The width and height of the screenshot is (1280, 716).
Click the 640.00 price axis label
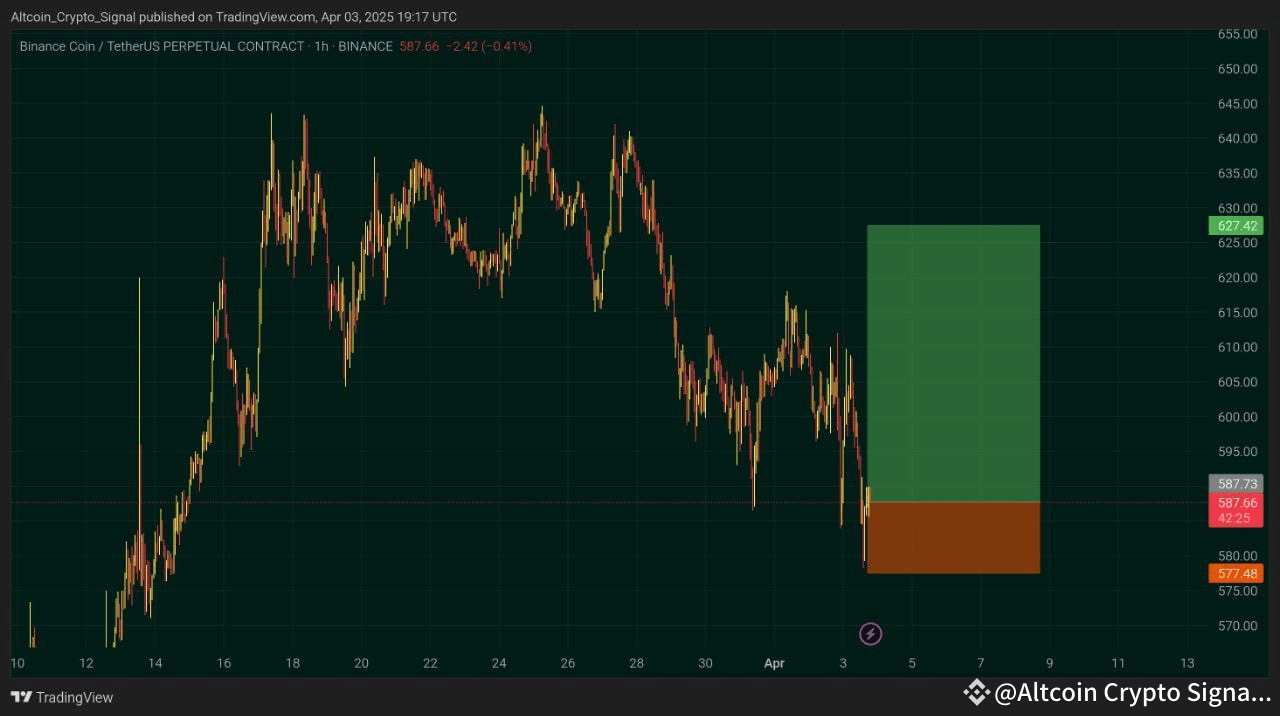[x=1237, y=139]
